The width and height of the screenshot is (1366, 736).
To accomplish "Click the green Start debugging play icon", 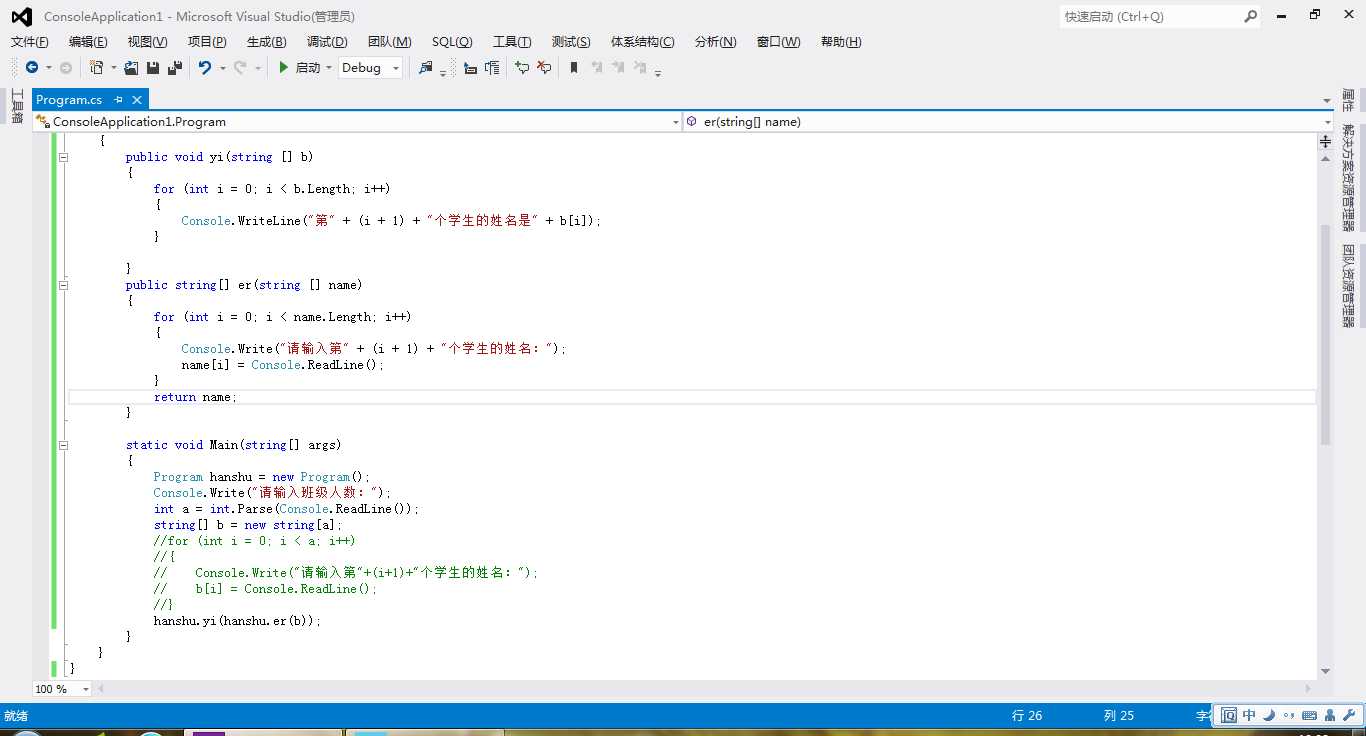I will 284,68.
